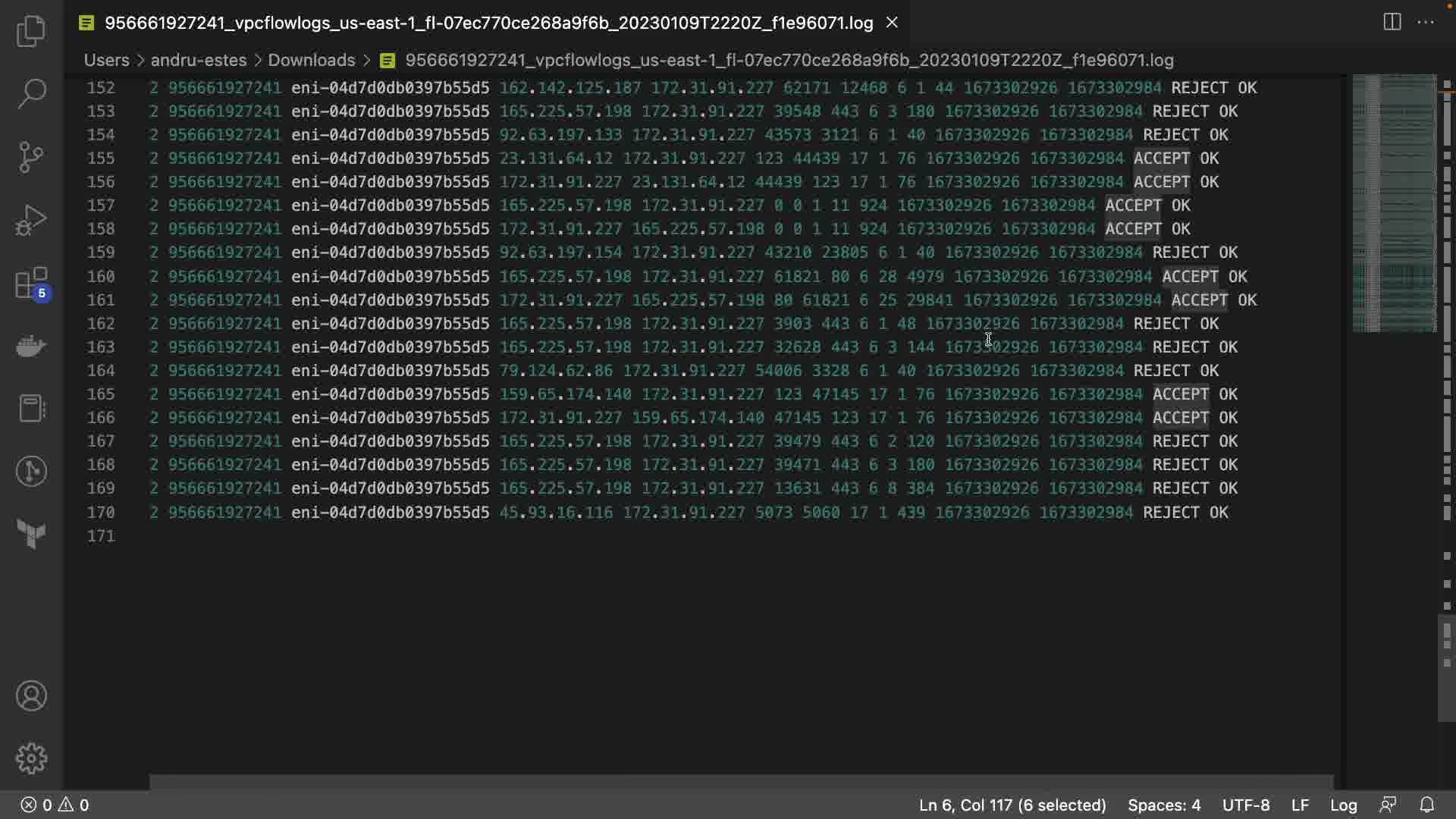Click the Ln 6, Col 117 status

click(1012, 805)
